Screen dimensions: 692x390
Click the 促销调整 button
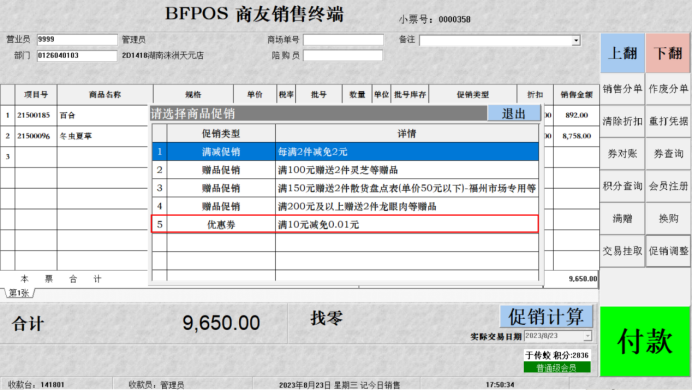click(668, 251)
